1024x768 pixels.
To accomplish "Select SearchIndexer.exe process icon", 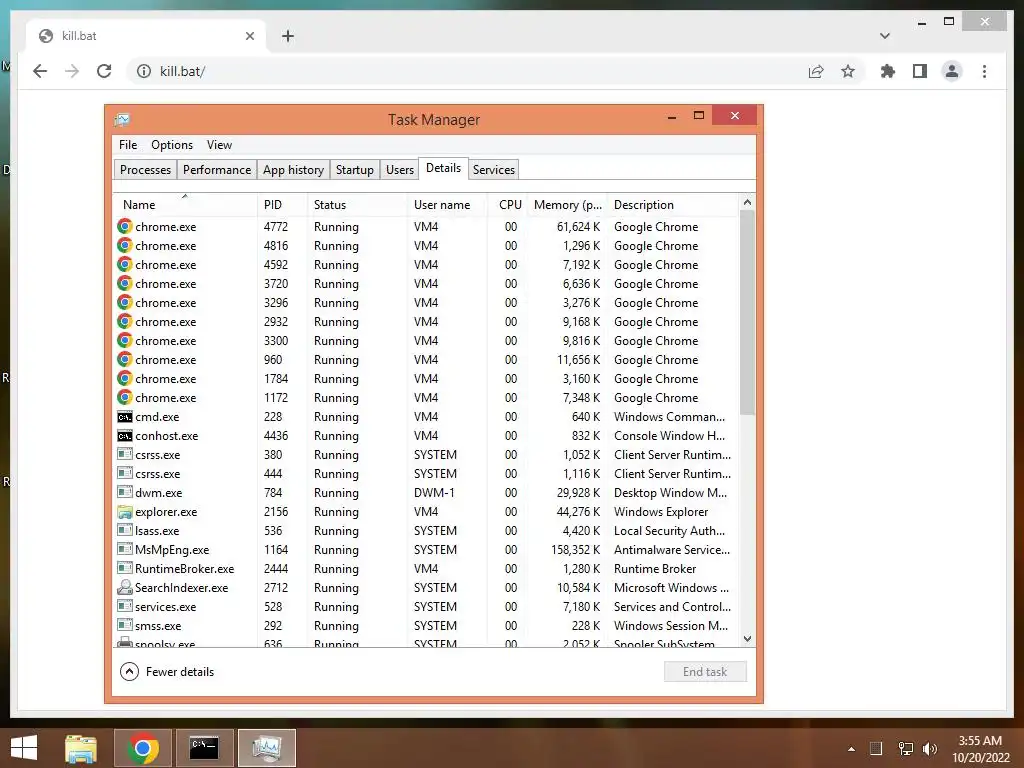I will pyautogui.click(x=125, y=587).
